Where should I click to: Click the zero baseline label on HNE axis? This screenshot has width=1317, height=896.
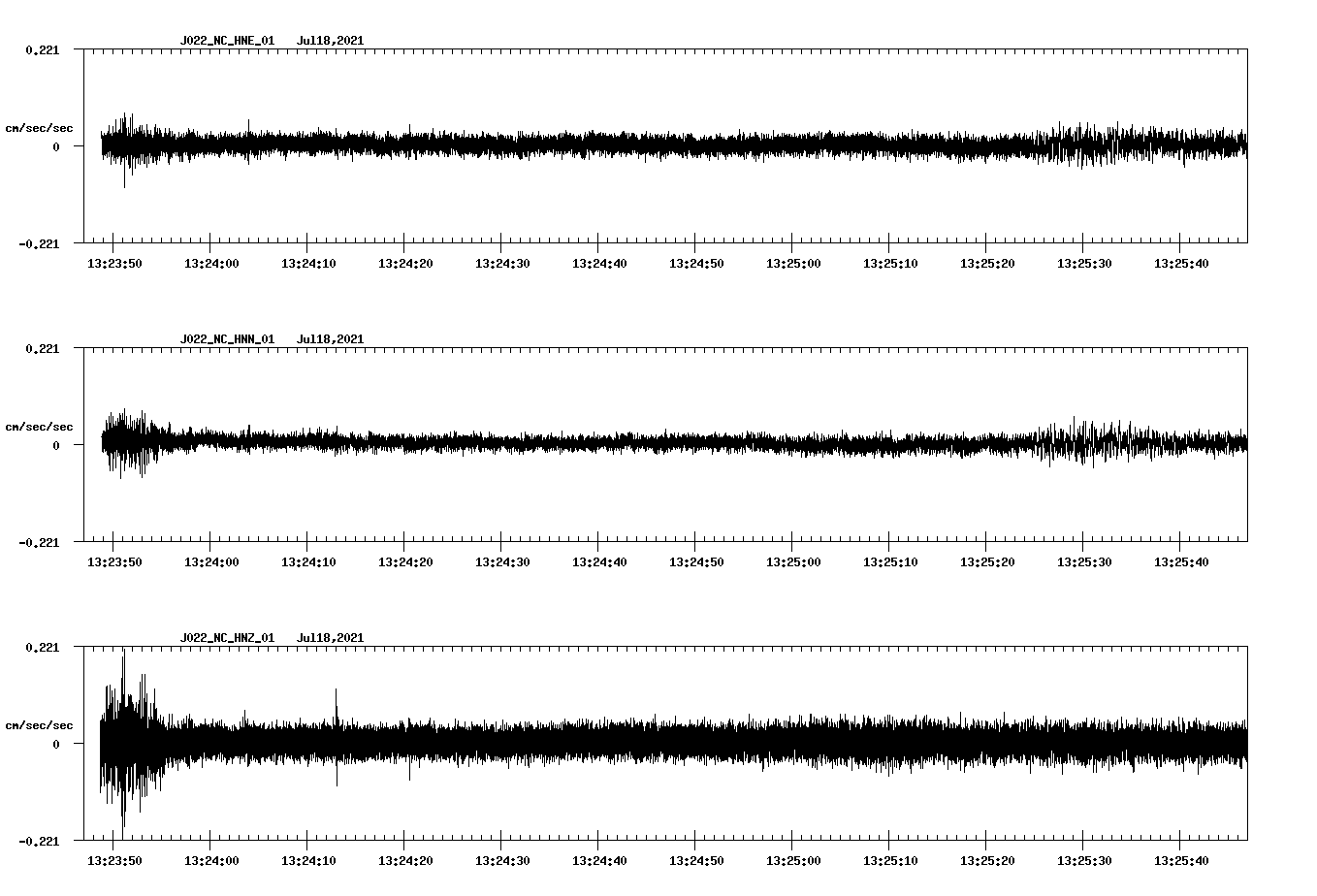click(56, 146)
